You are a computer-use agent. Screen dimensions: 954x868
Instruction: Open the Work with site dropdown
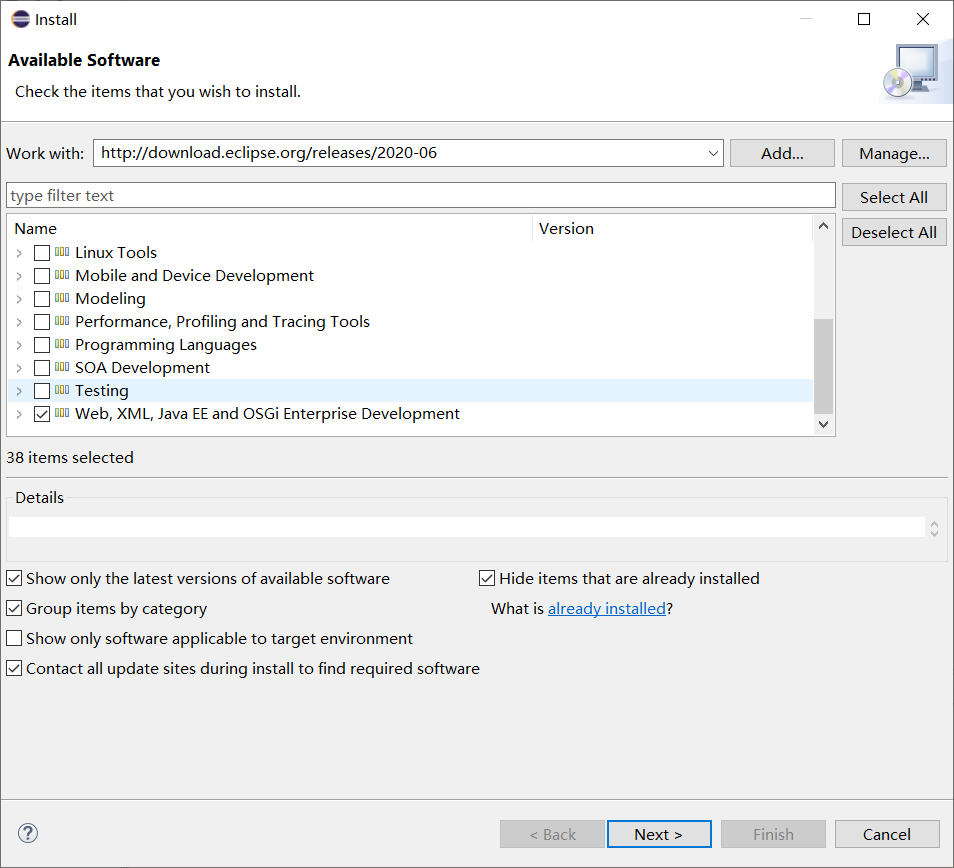713,153
